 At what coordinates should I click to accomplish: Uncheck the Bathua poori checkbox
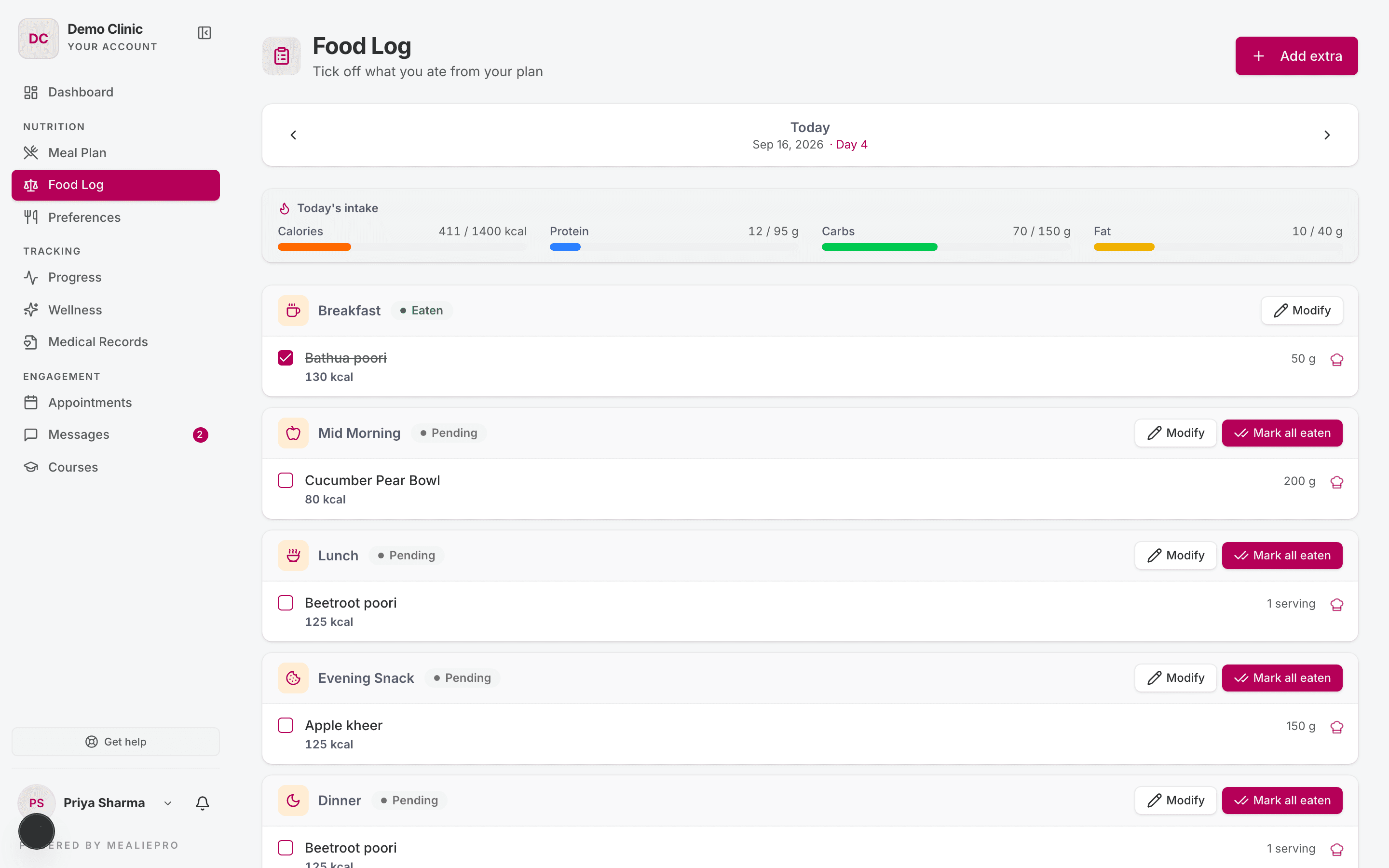285,358
